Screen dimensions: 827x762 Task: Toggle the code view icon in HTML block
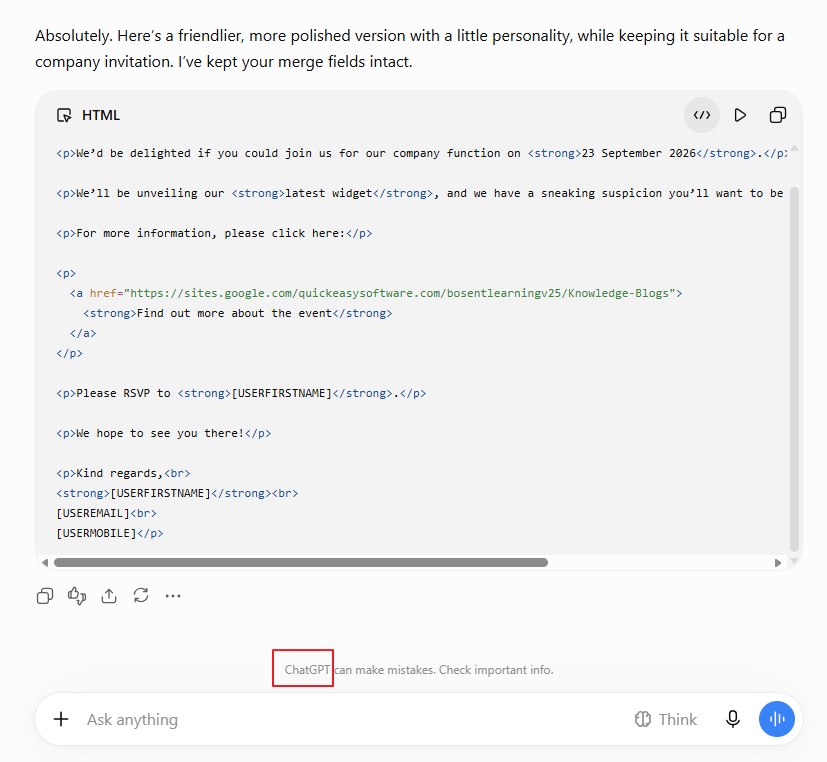click(x=701, y=115)
